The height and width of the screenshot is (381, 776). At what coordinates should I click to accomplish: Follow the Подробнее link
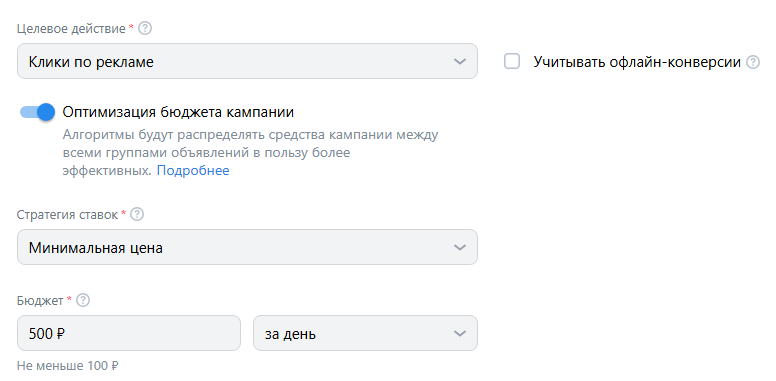tap(193, 171)
